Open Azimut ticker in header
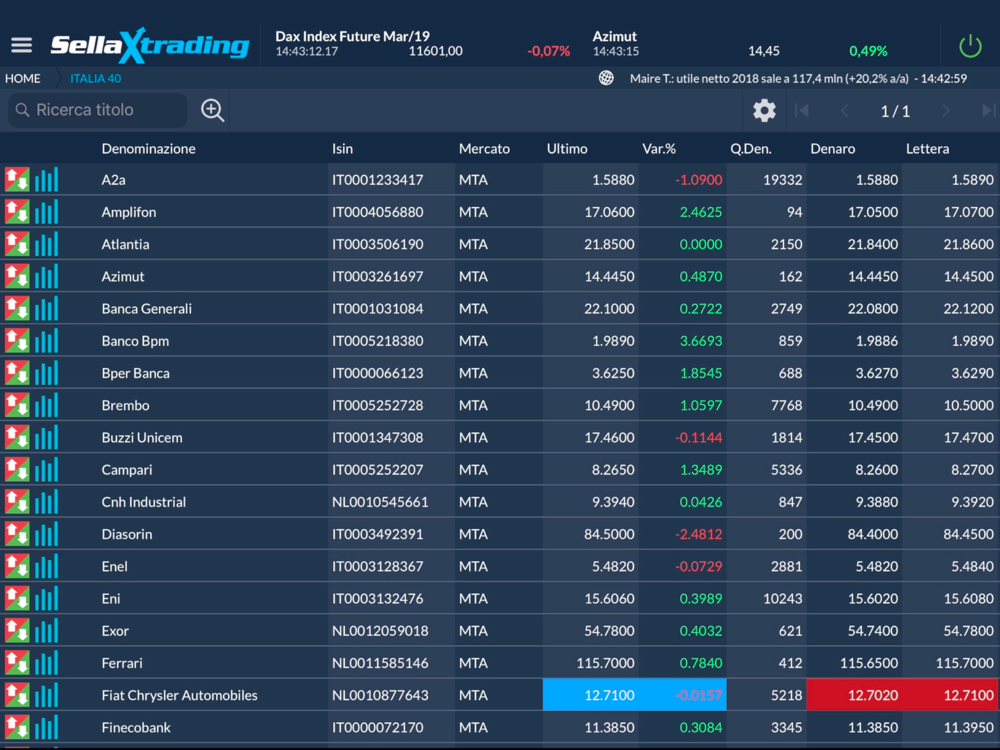This screenshot has height=750, width=1000. click(x=740, y=43)
